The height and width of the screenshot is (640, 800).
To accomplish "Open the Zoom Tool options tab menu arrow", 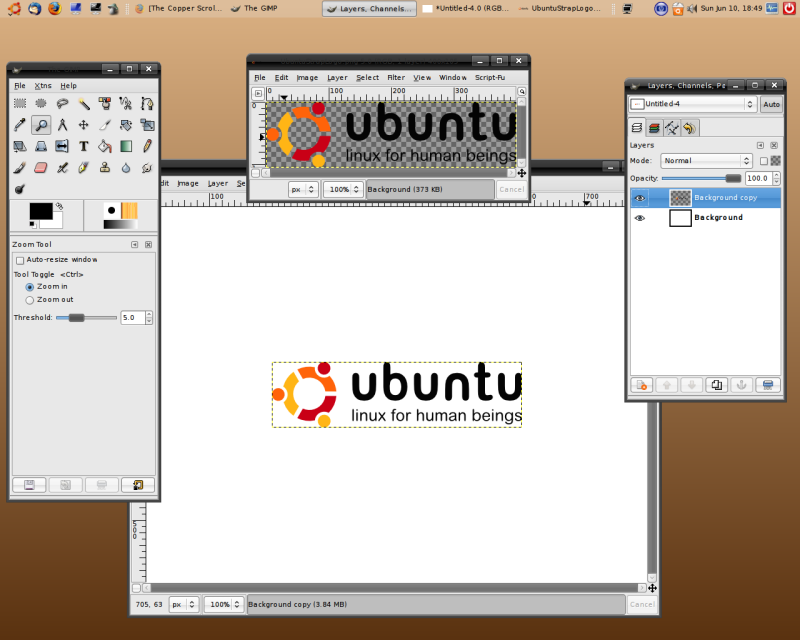I will point(135,245).
